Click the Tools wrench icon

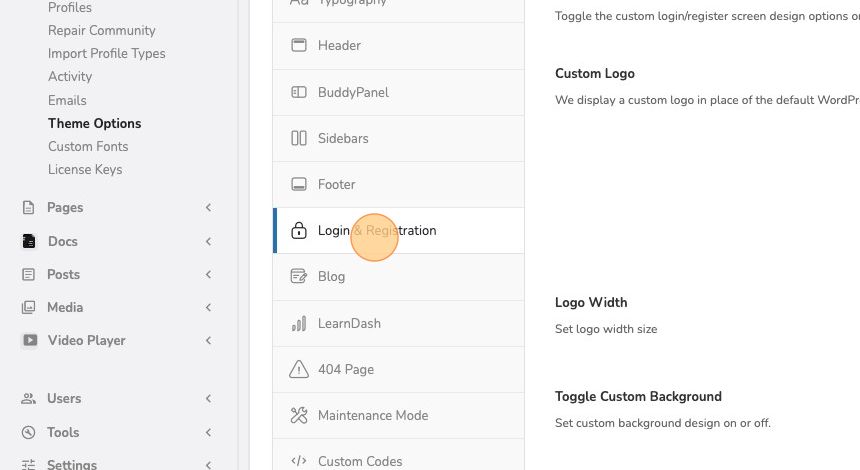(x=28, y=432)
